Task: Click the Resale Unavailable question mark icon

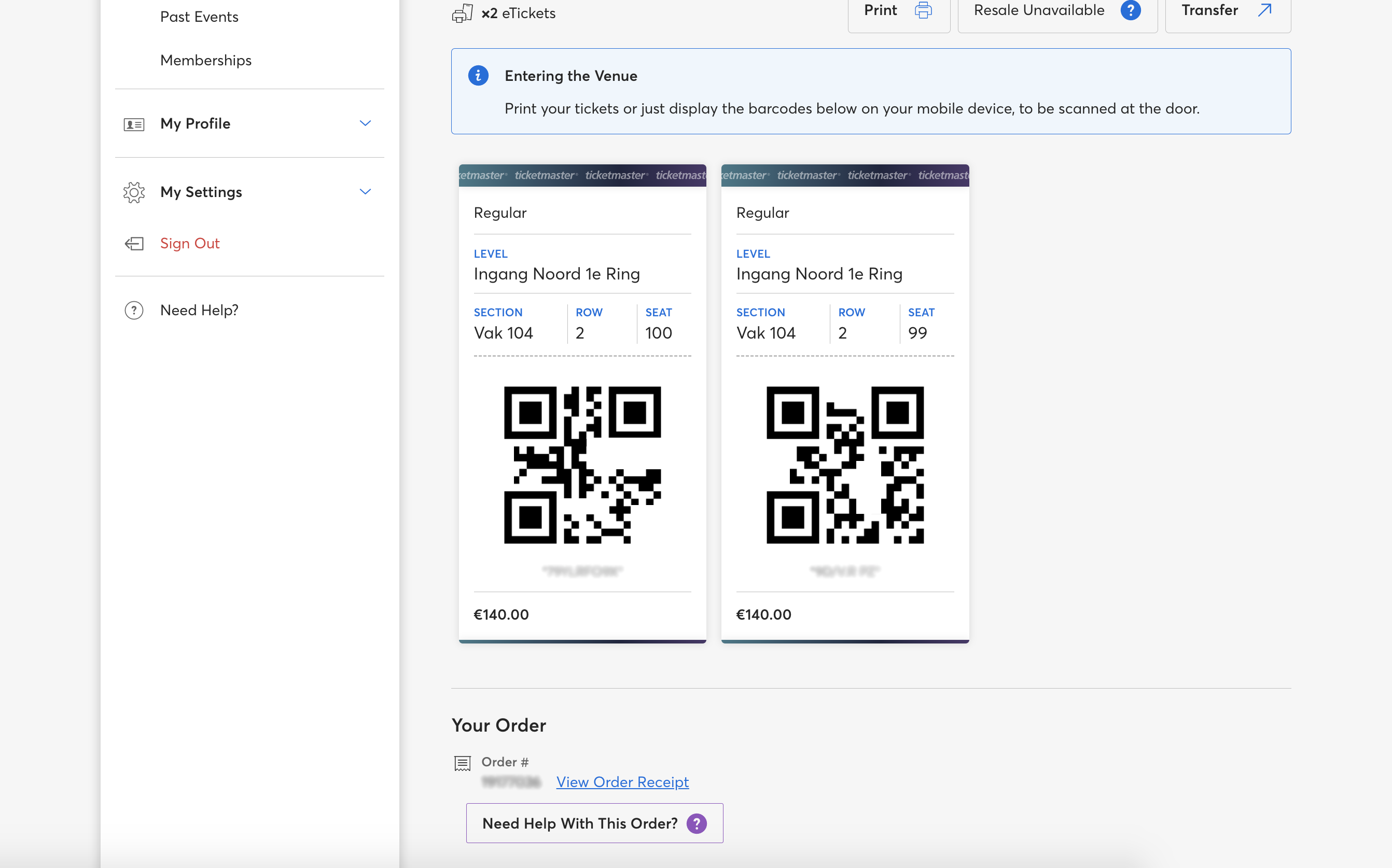Action: (1130, 10)
